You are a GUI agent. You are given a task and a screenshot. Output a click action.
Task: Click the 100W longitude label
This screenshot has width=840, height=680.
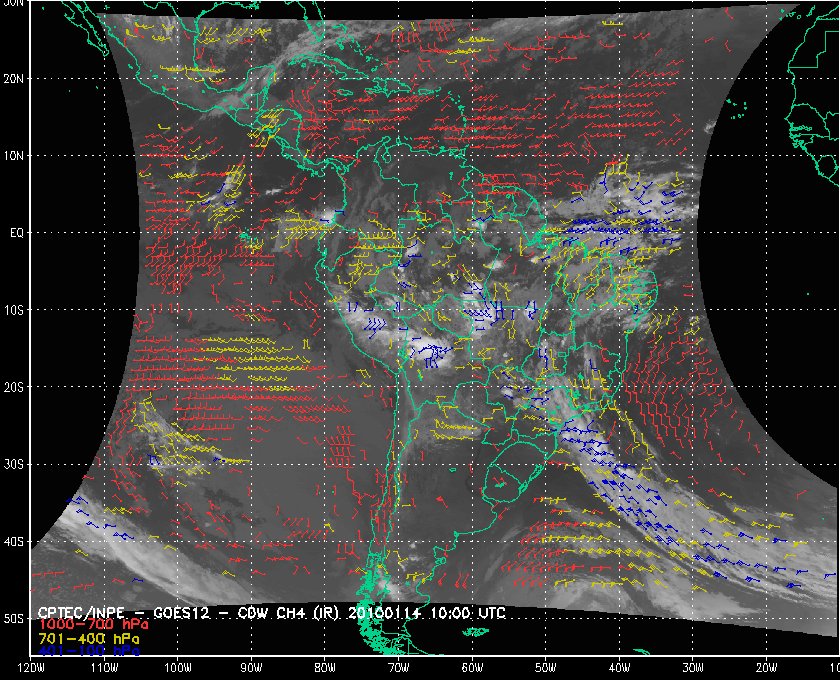point(177,668)
